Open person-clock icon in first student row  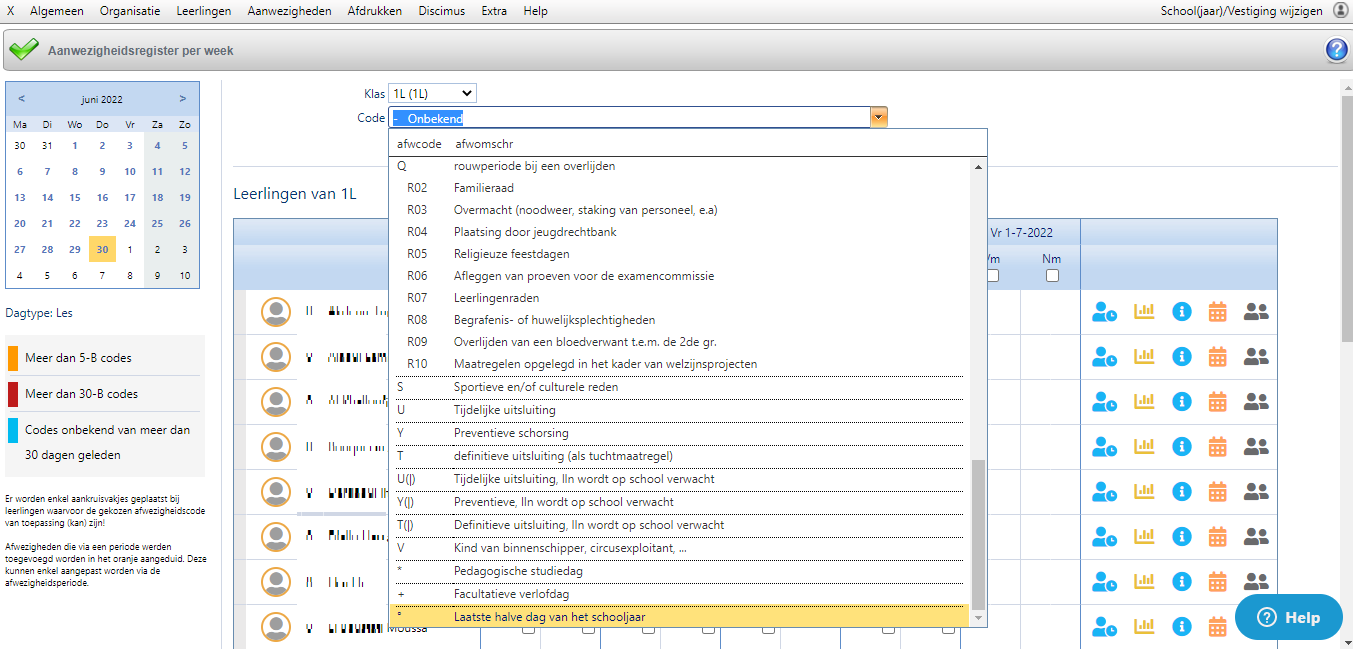(1105, 312)
